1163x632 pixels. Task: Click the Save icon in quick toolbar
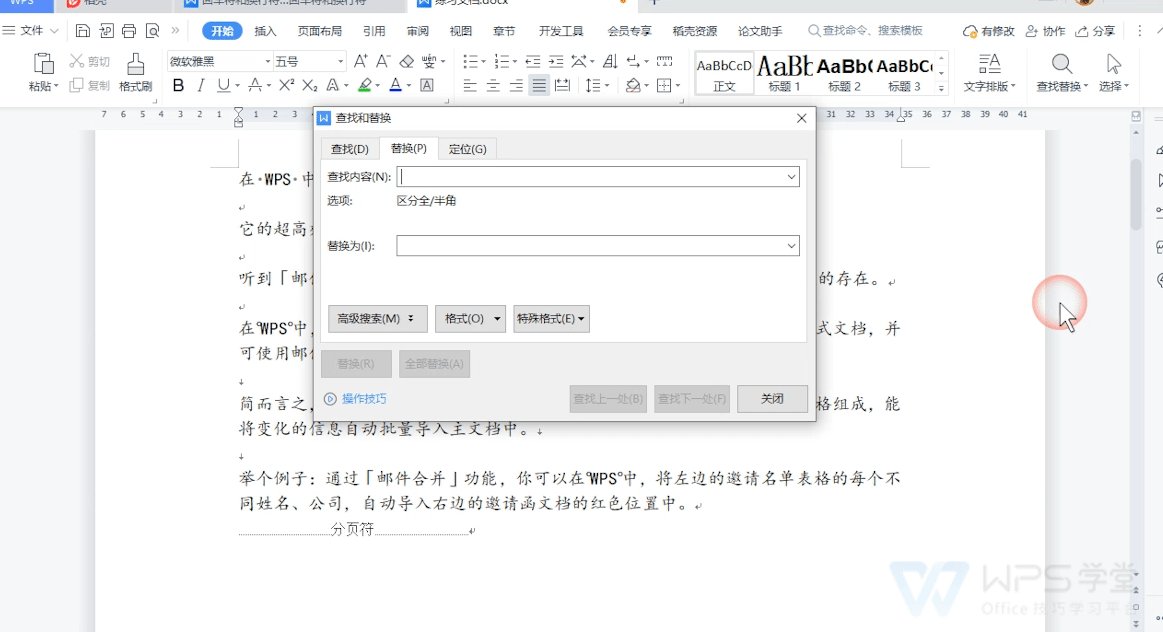pyautogui.click(x=83, y=30)
